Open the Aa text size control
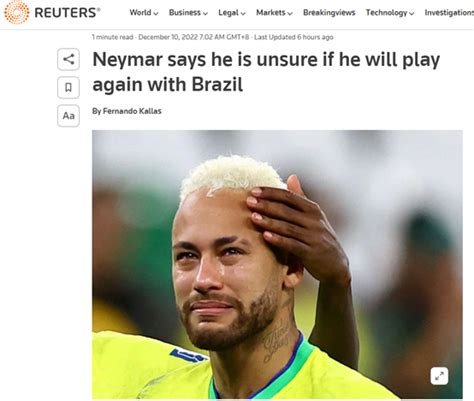This screenshot has height=401, width=474. 68,116
